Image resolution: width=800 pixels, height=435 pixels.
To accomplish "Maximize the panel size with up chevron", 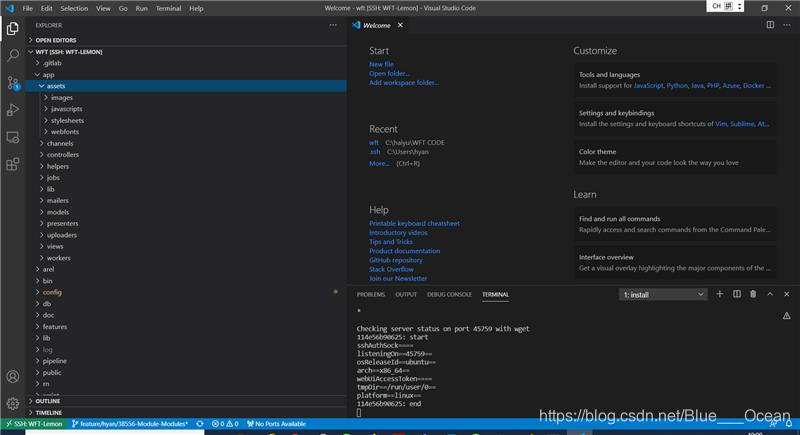I will 770,294.
